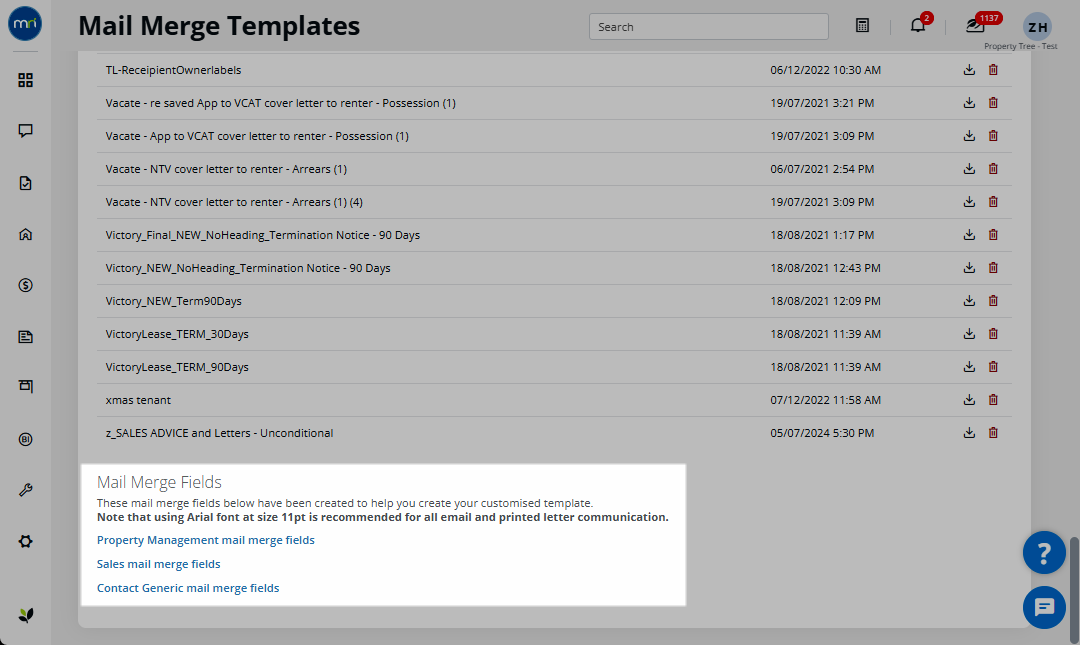This screenshot has height=645, width=1080.
Task: Open Sales mail merge fields link
Action: (158, 564)
